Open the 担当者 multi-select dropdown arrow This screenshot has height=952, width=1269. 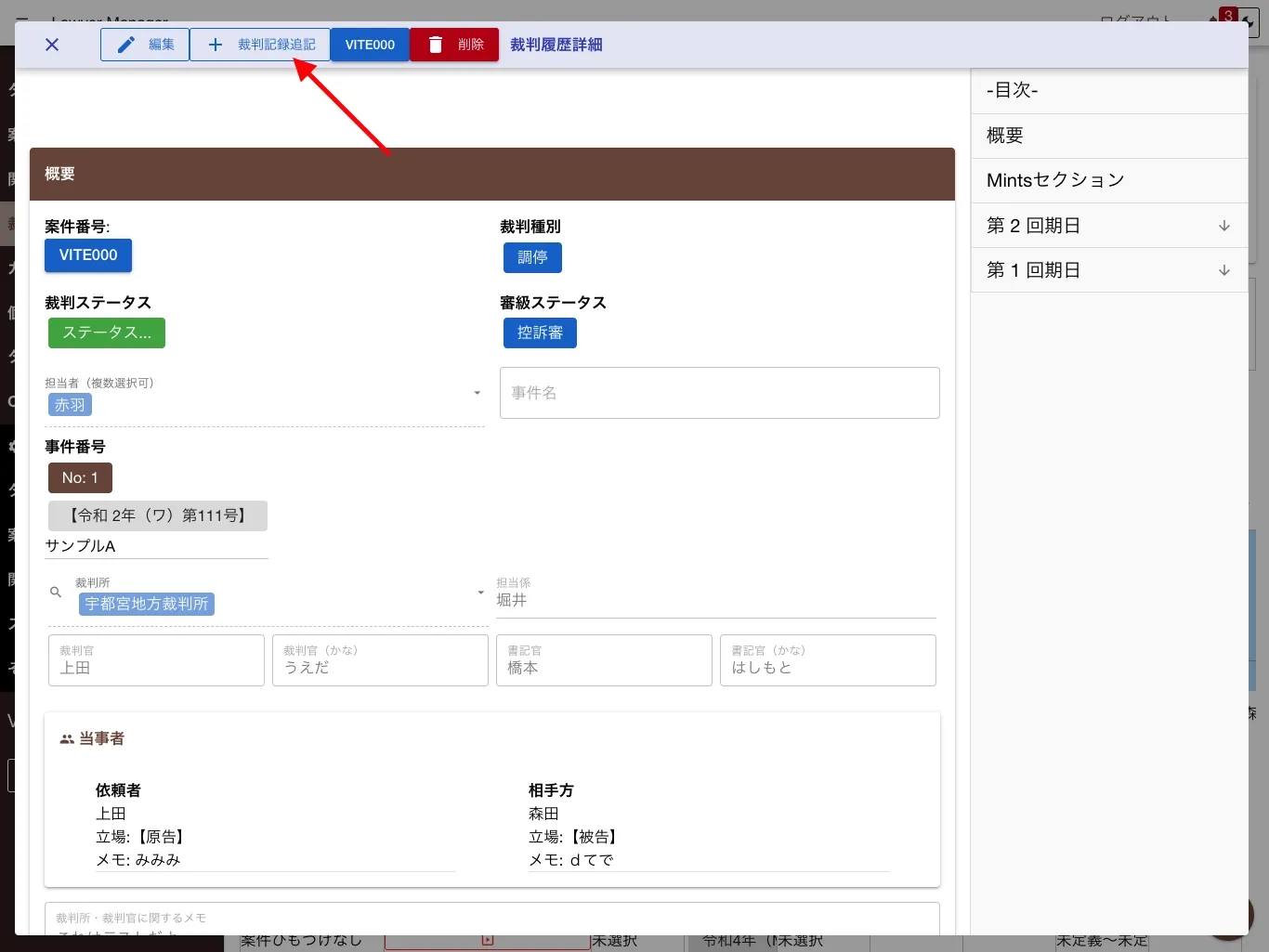coord(478,393)
